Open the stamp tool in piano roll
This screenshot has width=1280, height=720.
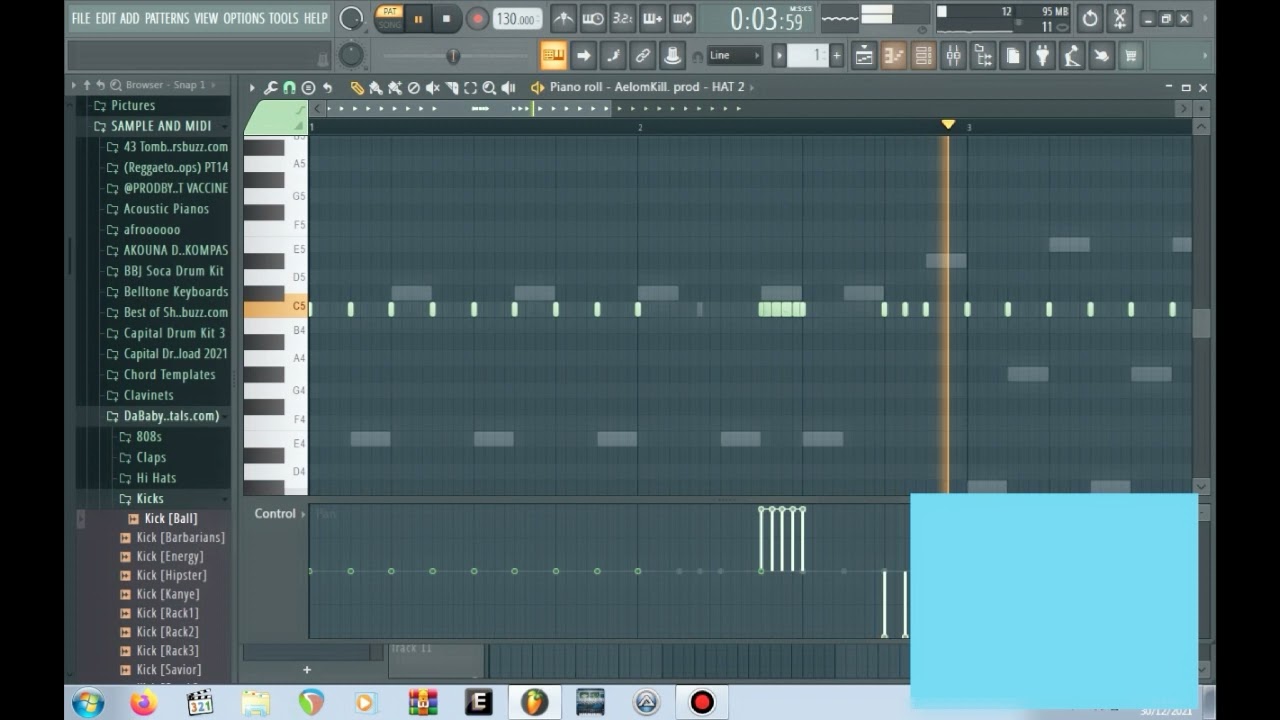point(308,88)
